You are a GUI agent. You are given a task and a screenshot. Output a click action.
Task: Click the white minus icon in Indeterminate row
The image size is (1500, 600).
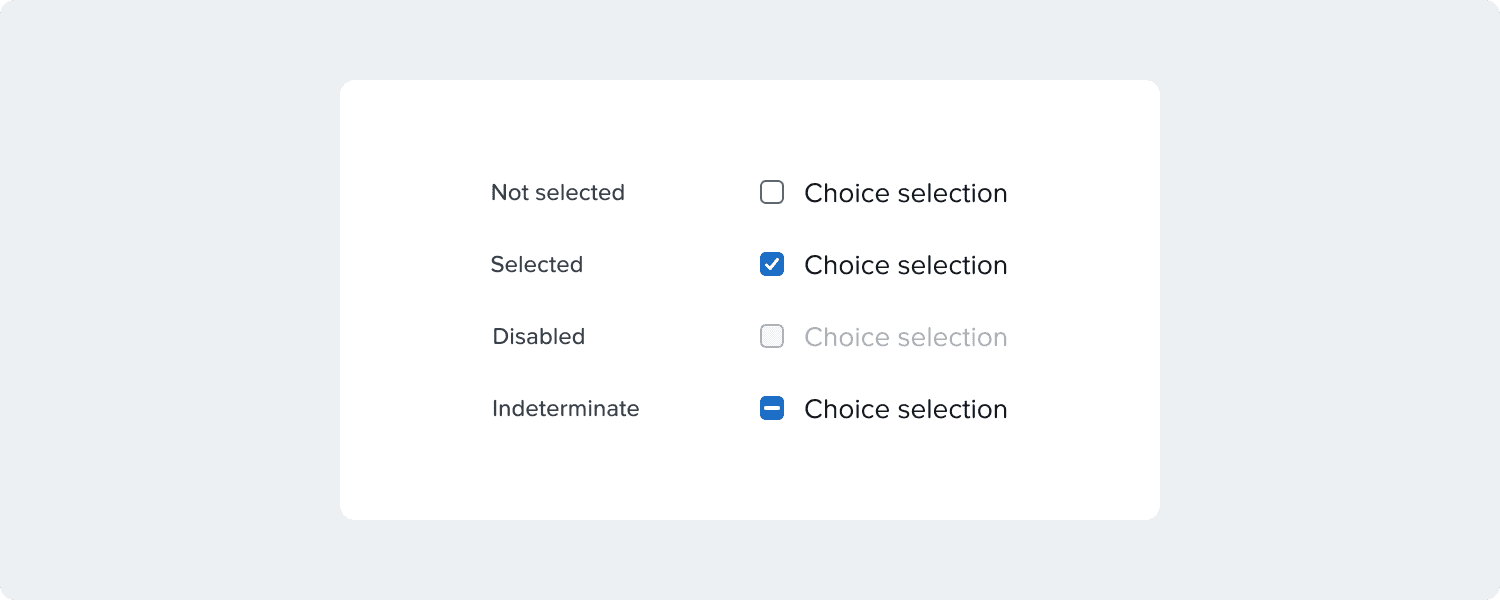click(x=772, y=408)
